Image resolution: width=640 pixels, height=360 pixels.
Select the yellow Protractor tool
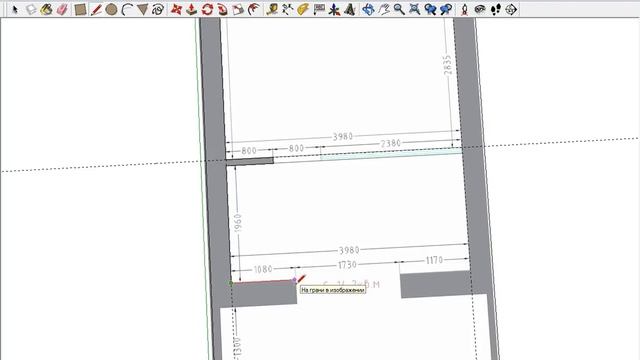coord(303,9)
